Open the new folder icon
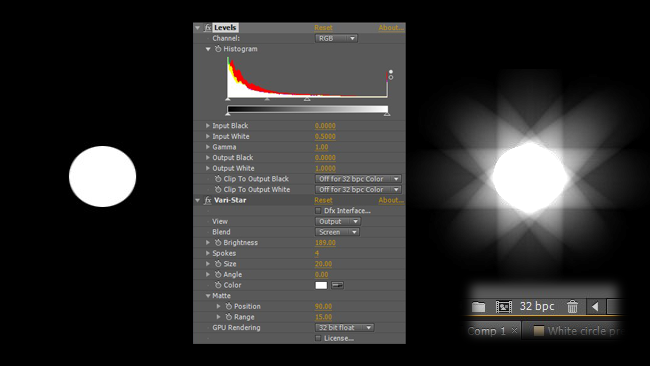Viewport: 650px width, 366px height. [x=478, y=307]
